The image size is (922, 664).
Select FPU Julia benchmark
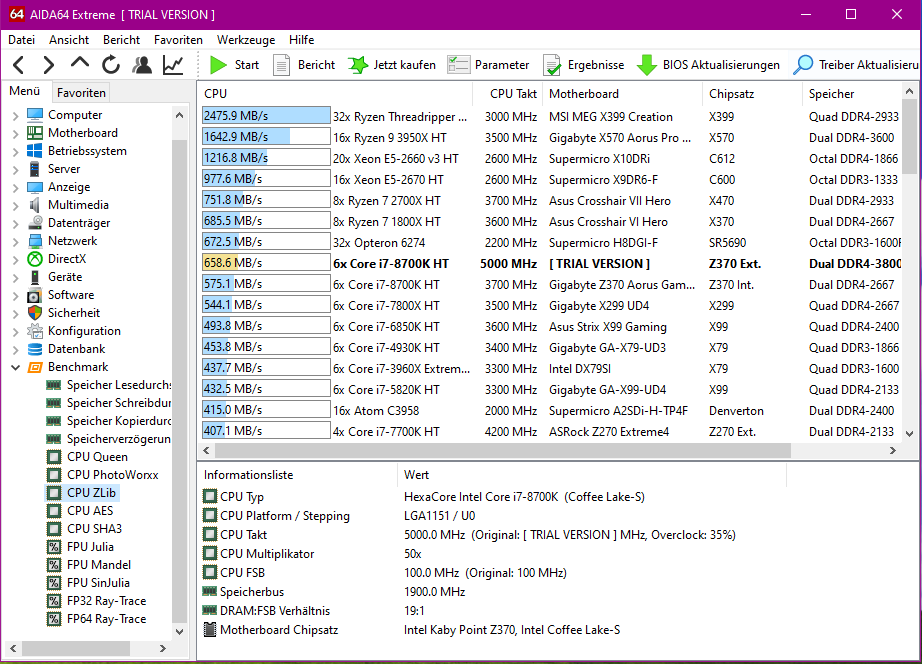pos(90,546)
